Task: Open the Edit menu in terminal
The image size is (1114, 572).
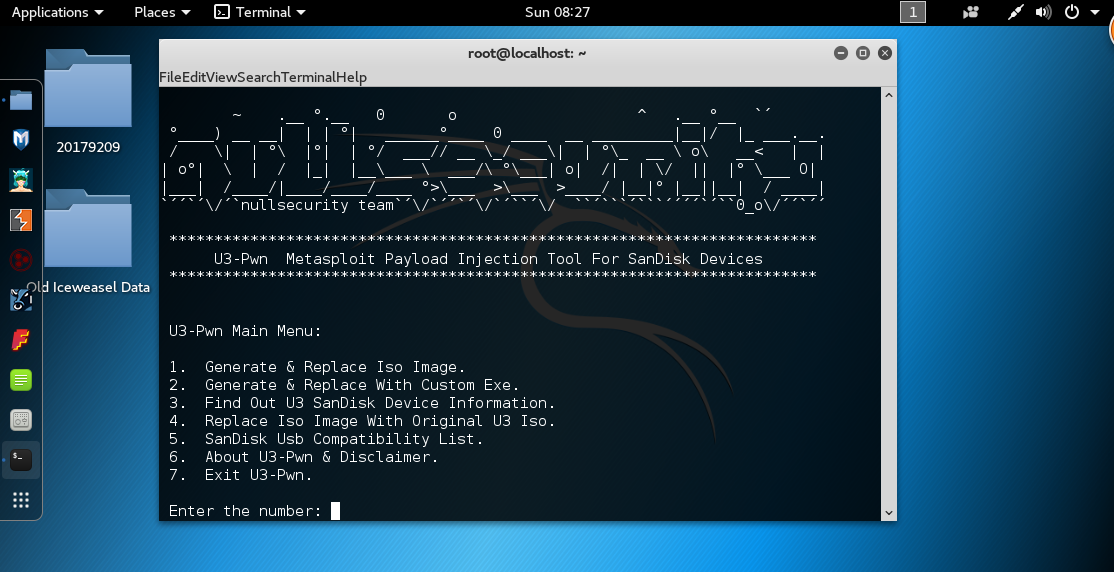Action: [x=194, y=77]
